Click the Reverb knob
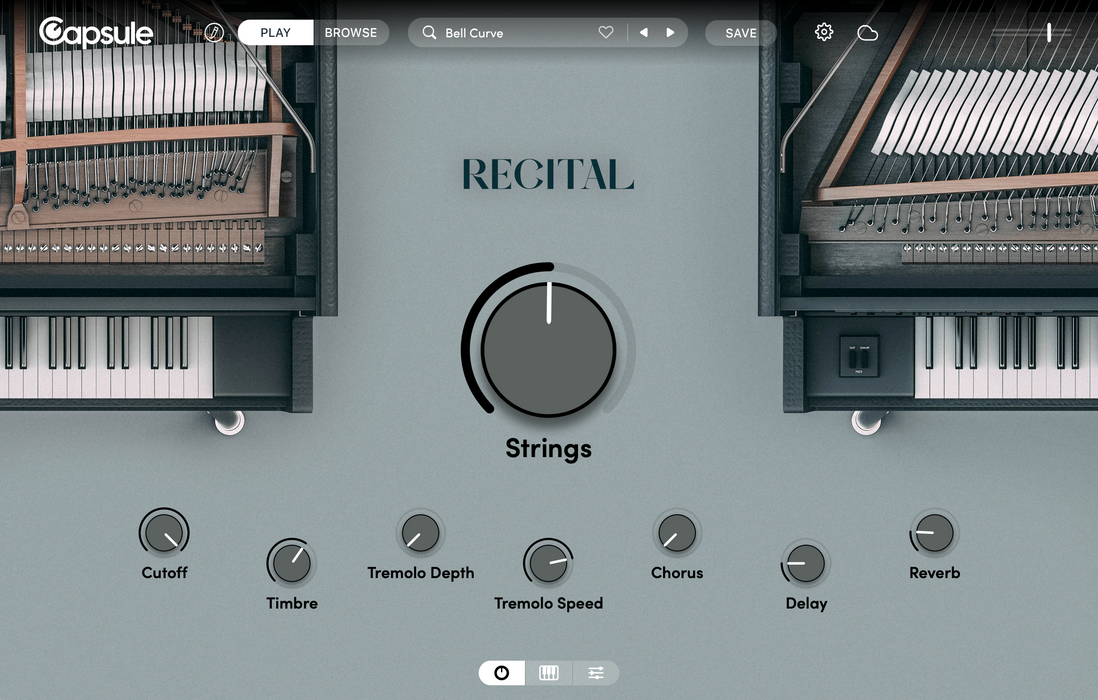This screenshot has width=1098, height=700. (x=934, y=534)
